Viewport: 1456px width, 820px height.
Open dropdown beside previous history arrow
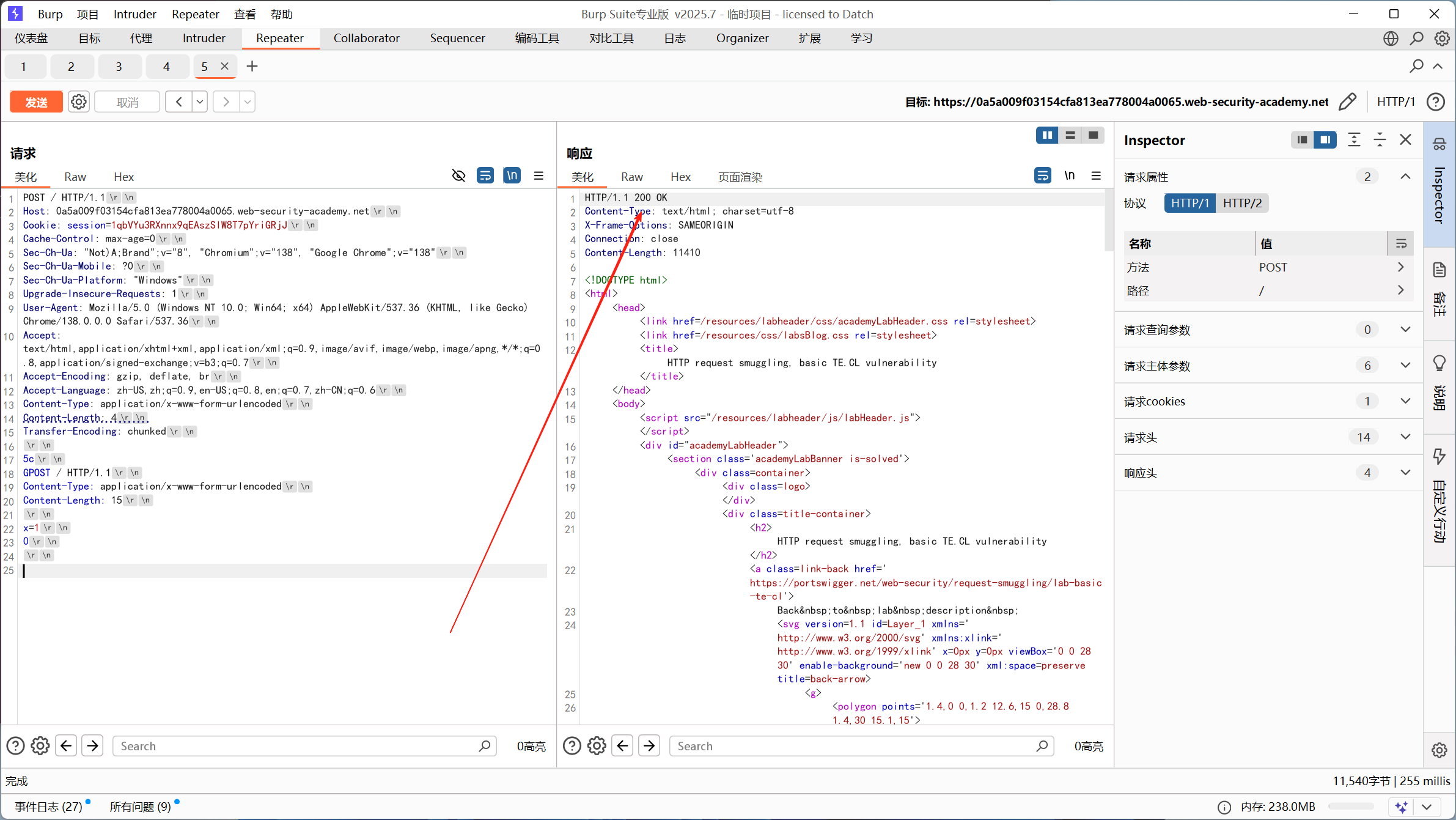200,102
